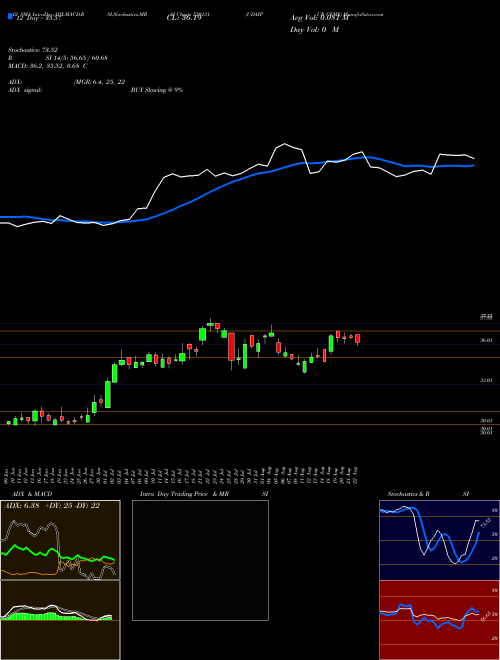Click the '33.01' price axis label
Viewport: 500px width, 660px height.
point(486,380)
